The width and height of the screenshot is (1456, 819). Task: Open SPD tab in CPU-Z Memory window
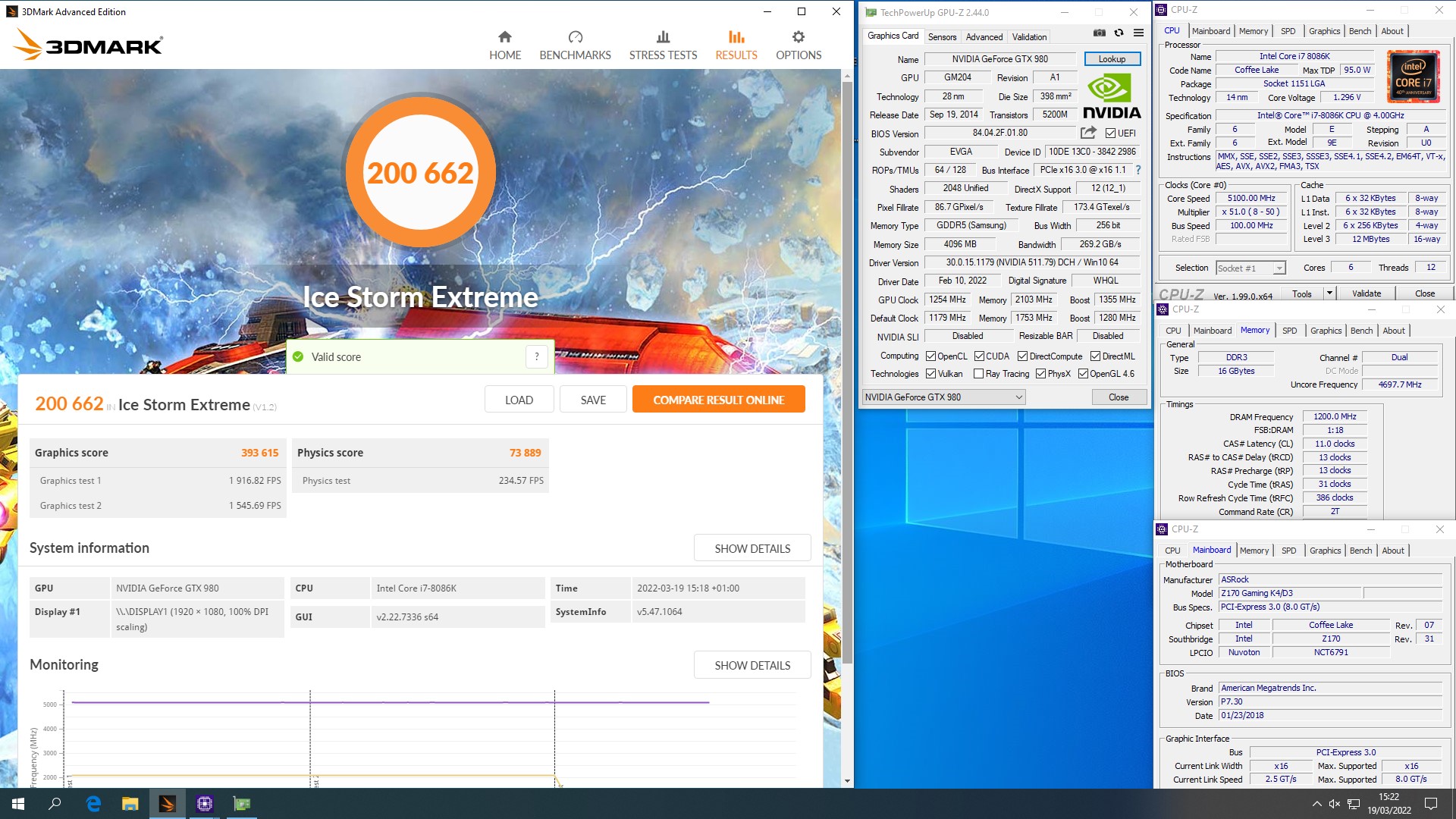pyautogui.click(x=1289, y=331)
